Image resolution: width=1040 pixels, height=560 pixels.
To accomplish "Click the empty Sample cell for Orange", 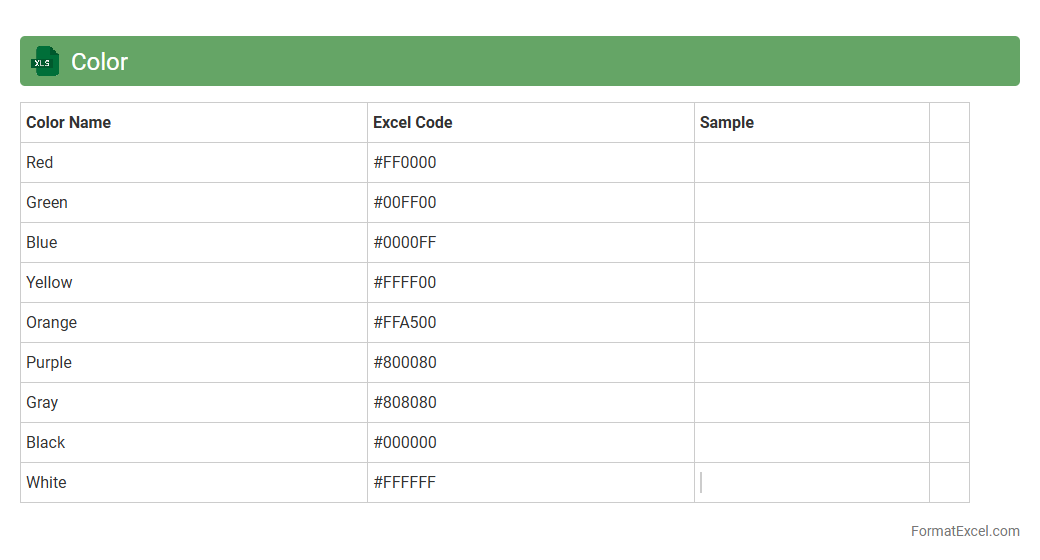I will pyautogui.click(x=811, y=322).
